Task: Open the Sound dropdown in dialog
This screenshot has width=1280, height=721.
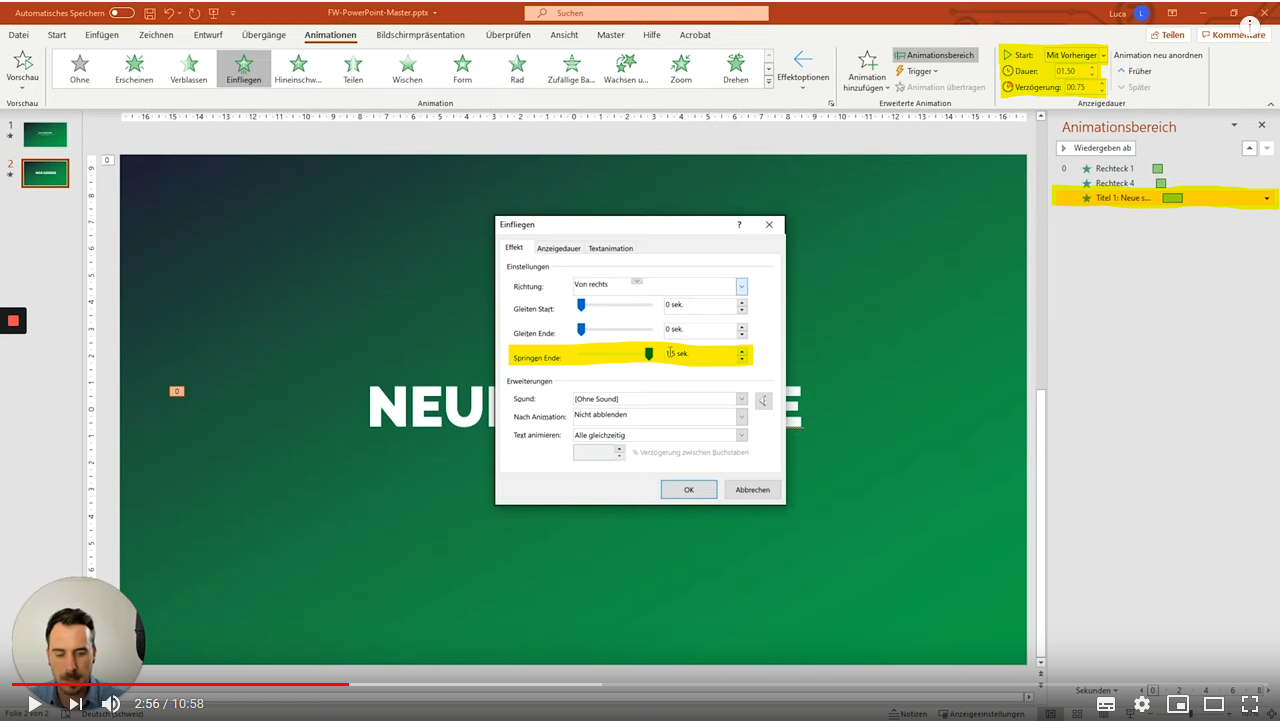Action: coord(742,399)
